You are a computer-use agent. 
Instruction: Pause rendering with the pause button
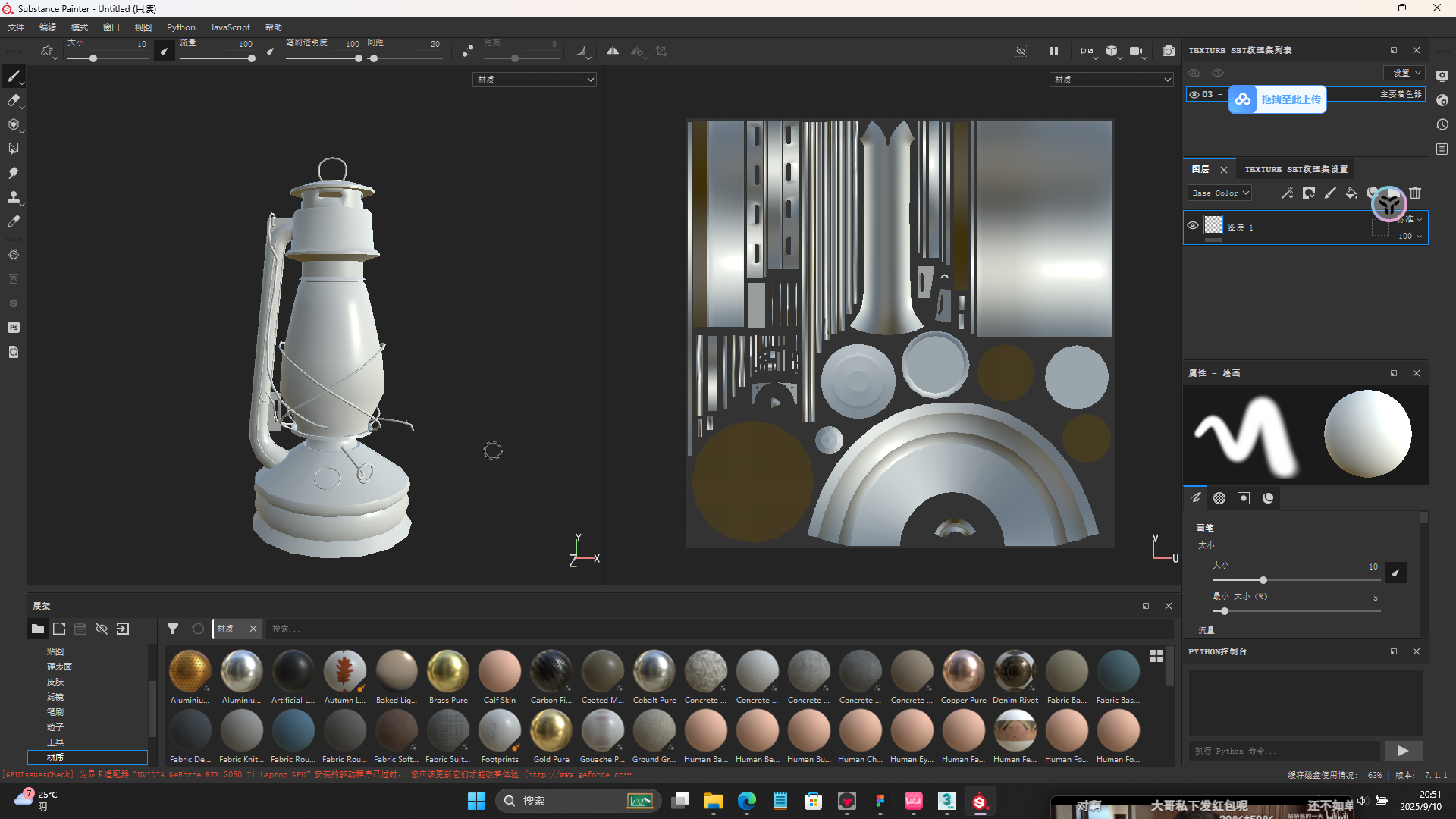[x=1054, y=51]
